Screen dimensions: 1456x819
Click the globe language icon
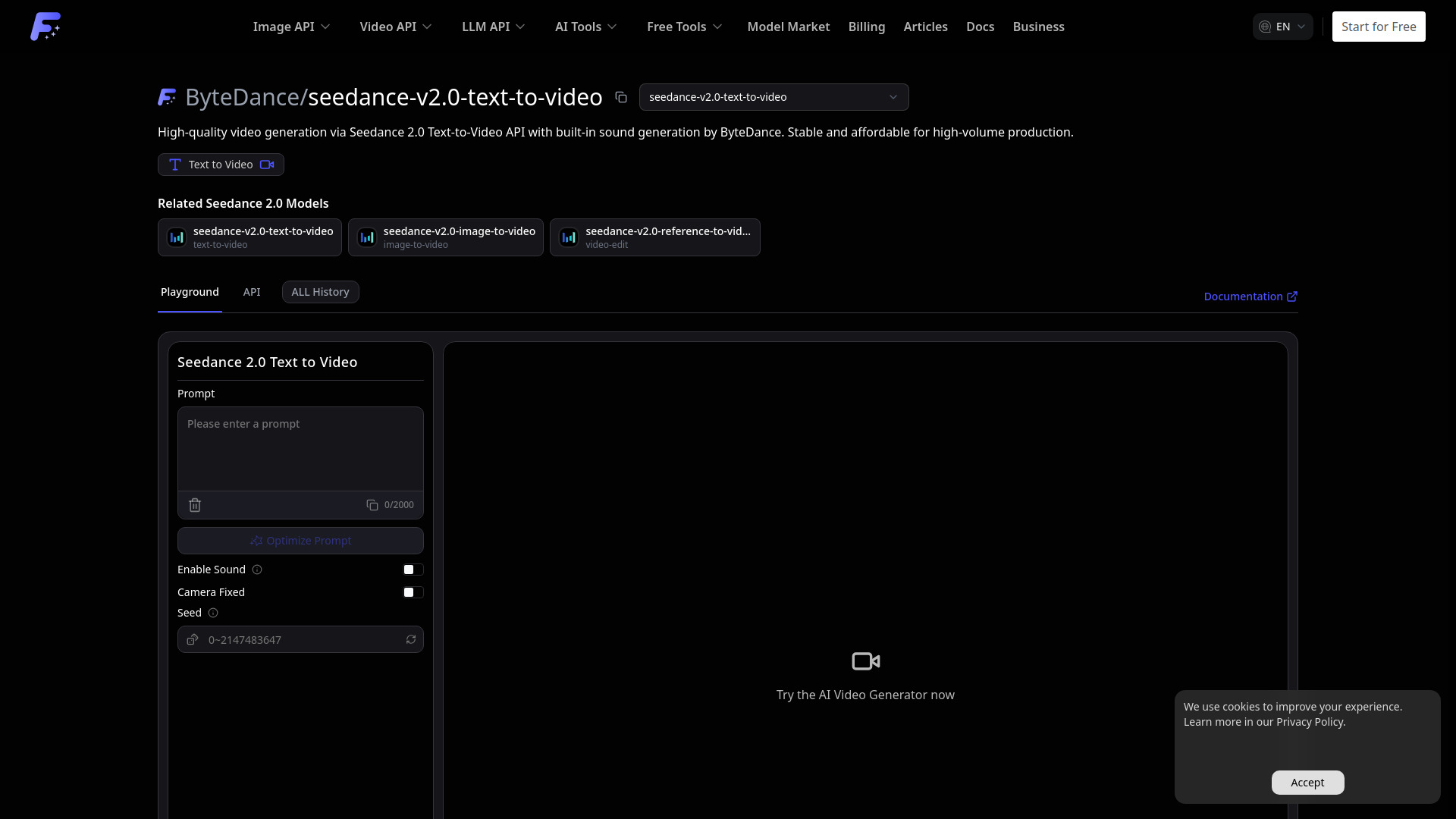[1265, 27]
